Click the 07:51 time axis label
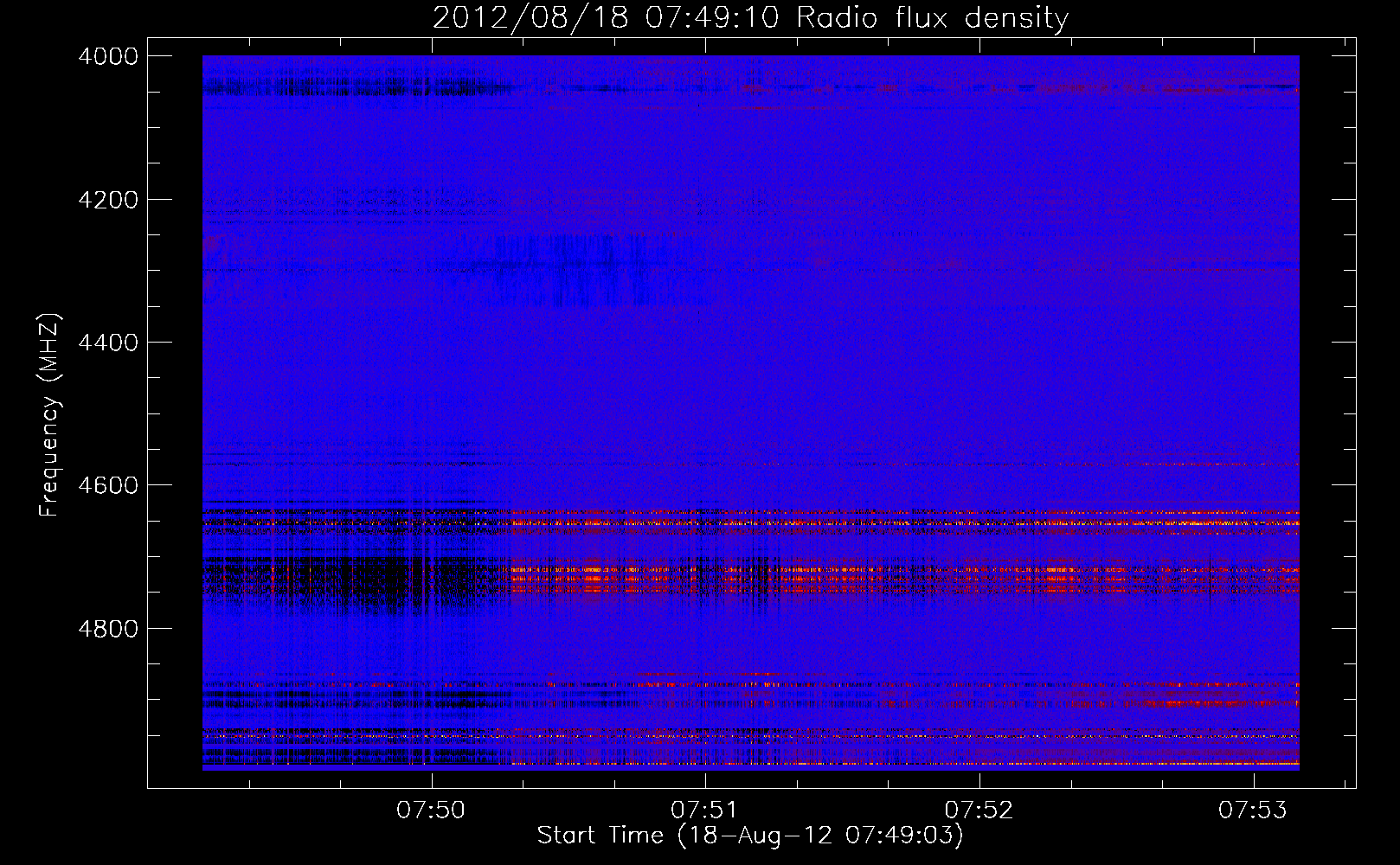The image size is (1400, 865). (705, 811)
